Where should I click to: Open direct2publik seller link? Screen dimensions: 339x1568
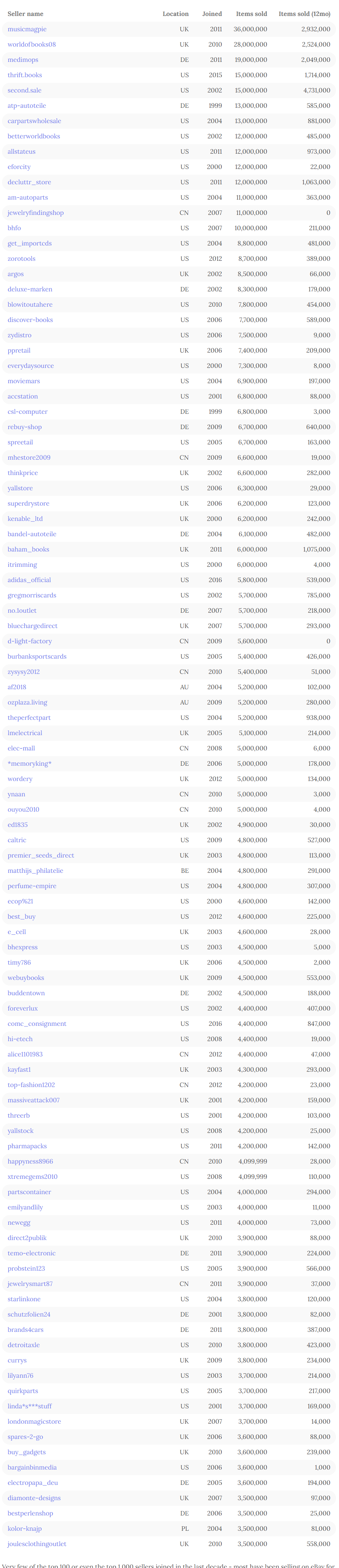point(27,1237)
